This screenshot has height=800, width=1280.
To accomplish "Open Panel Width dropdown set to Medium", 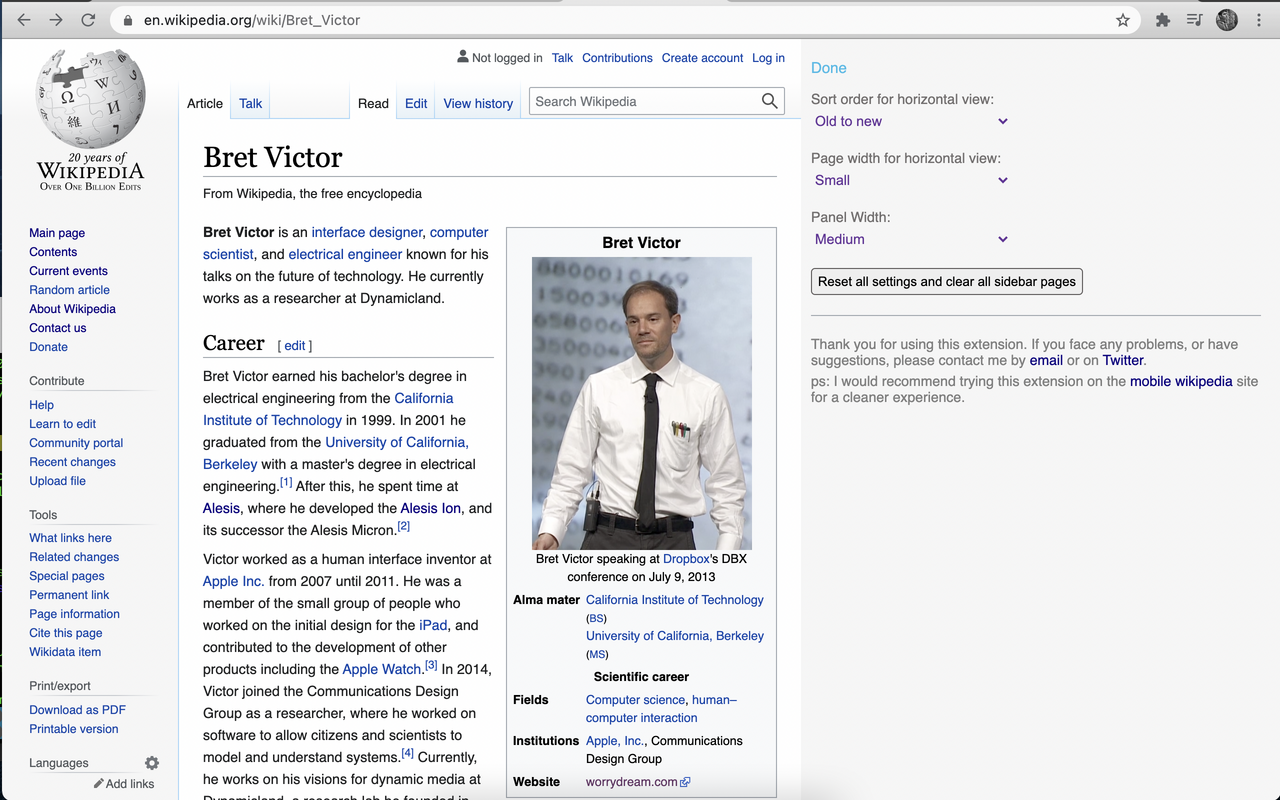I will pyautogui.click(x=911, y=239).
